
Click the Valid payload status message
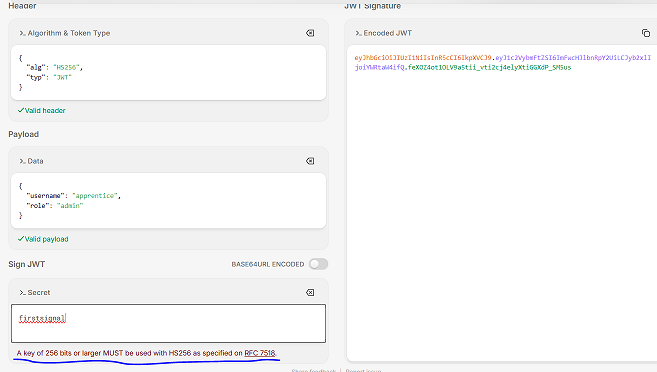click(x=43, y=239)
